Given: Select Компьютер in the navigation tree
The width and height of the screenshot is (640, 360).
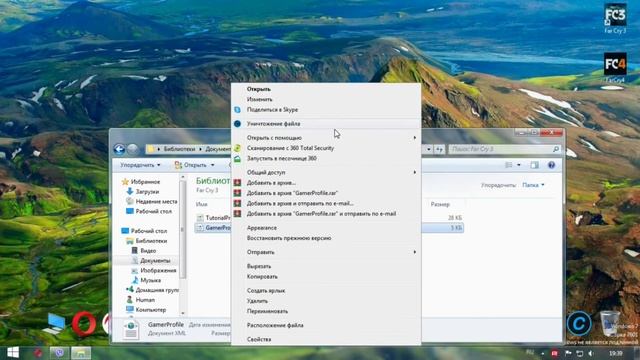Looking at the screenshot, I should [x=150, y=310].
